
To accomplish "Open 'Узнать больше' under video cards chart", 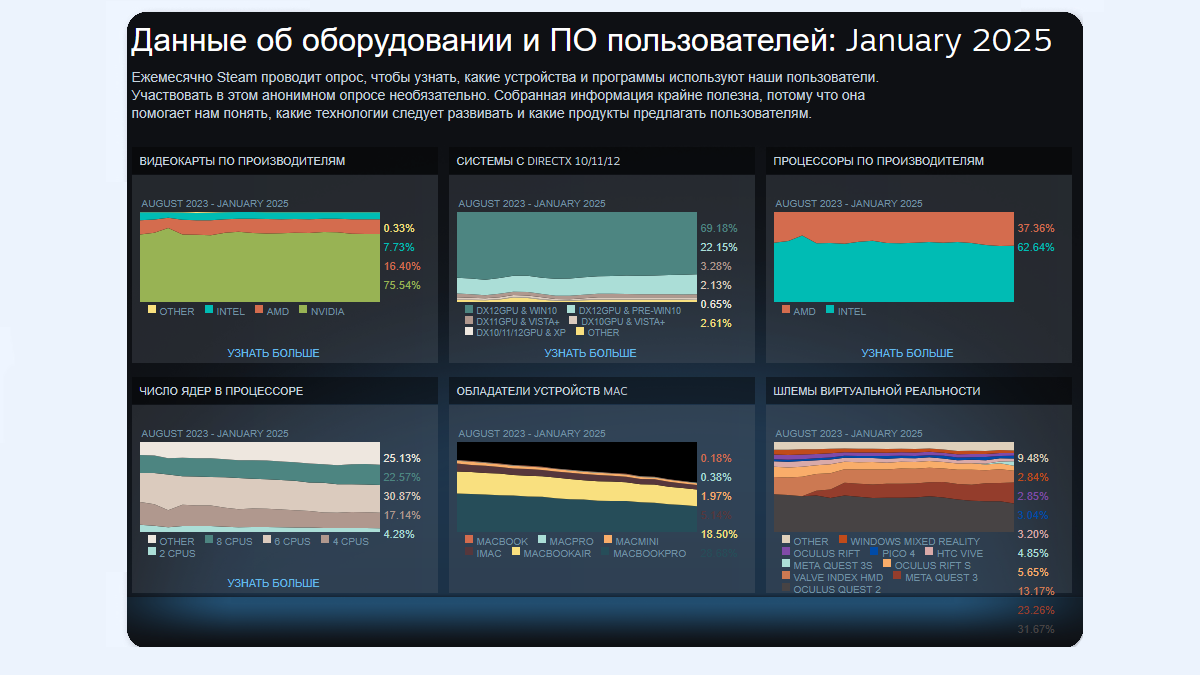I will pyautogui.click(x=273, y=353).
